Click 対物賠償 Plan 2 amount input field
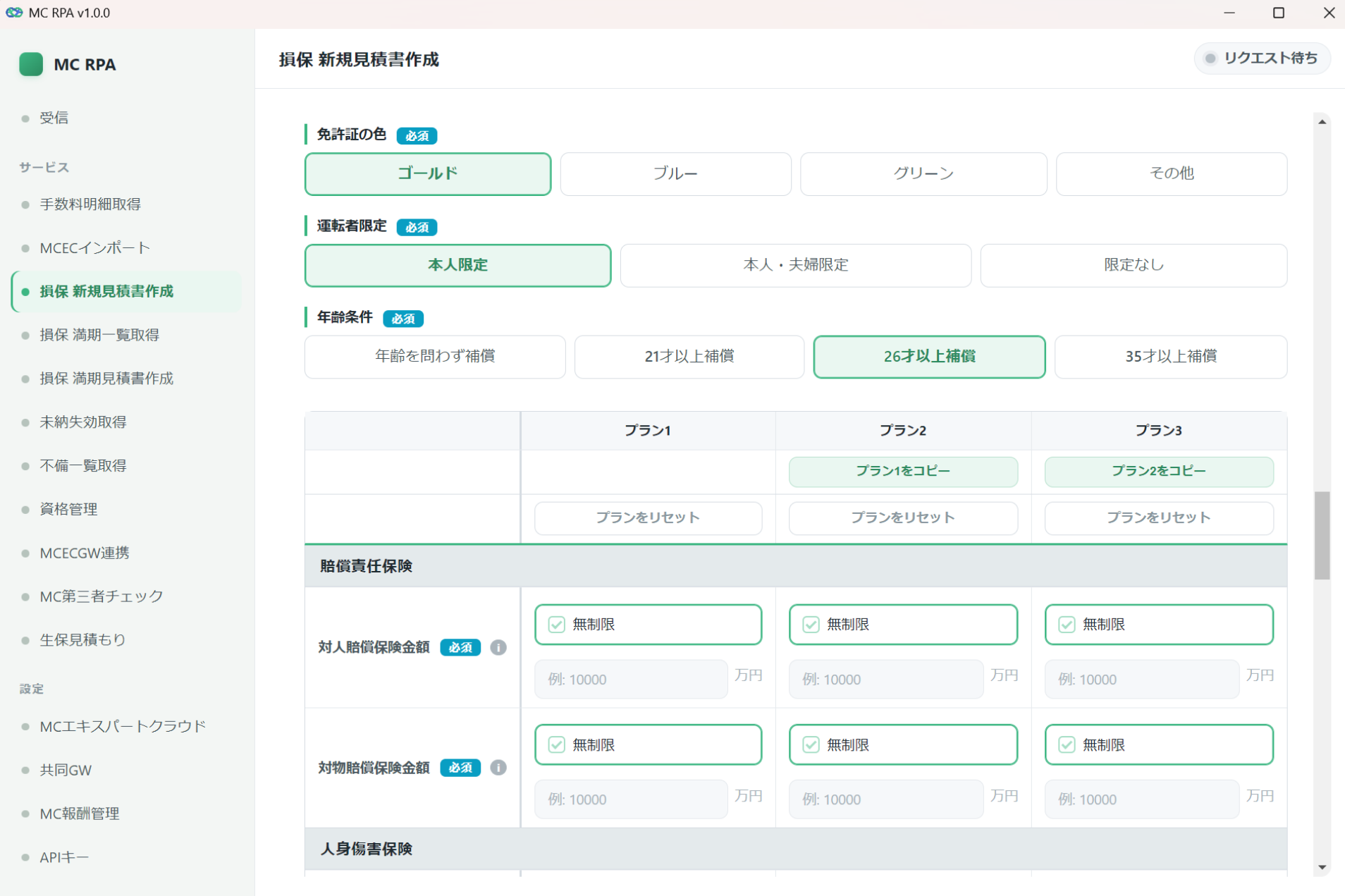 pos(886,799)
